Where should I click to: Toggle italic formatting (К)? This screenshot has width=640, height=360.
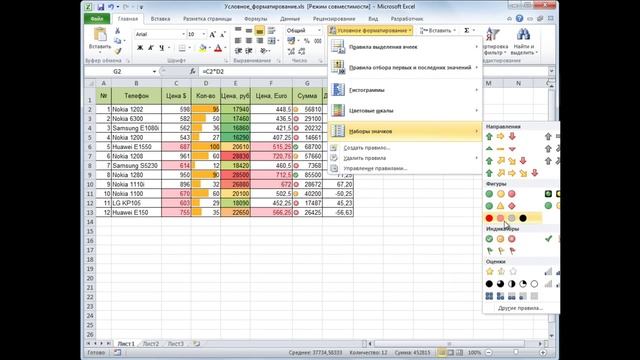coord(151,48)
